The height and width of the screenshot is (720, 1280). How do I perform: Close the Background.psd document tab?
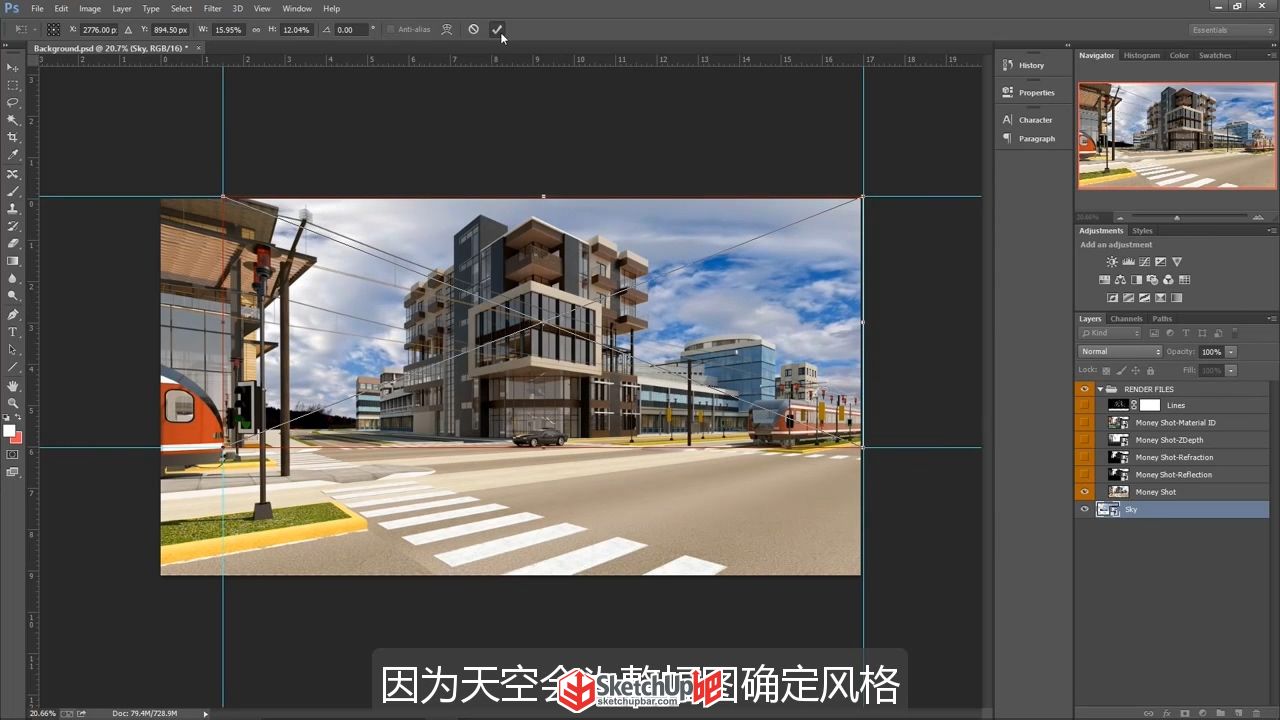pyautogui.click(x=198, y=48)
